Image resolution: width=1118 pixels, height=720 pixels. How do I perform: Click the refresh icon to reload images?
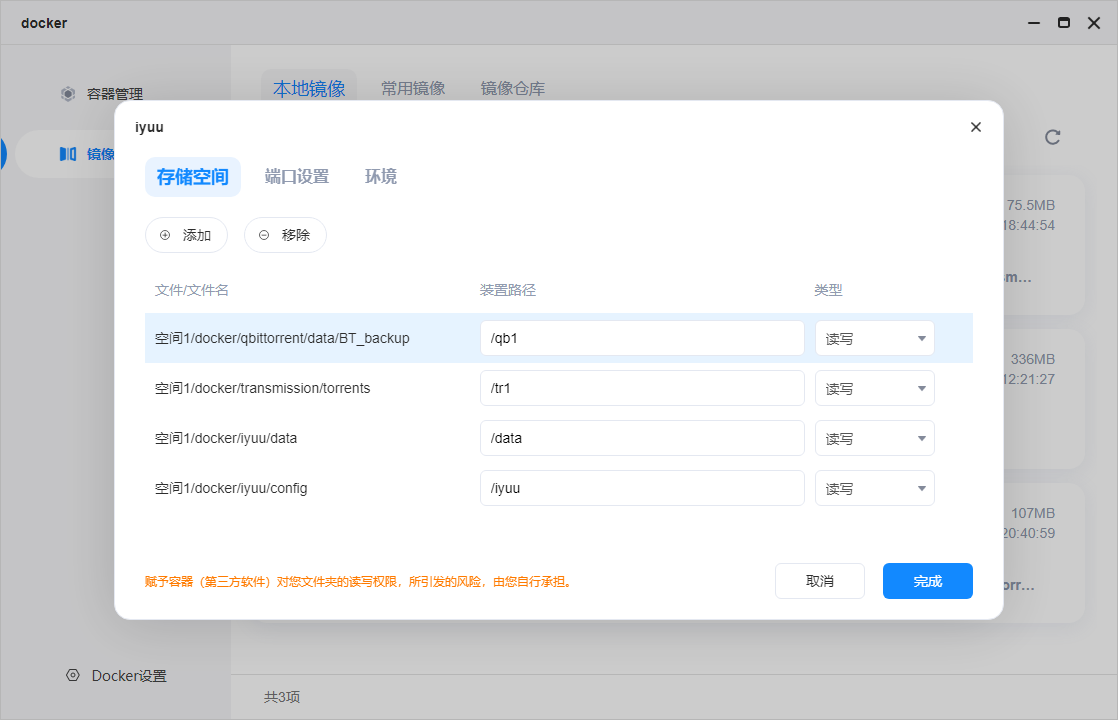[1052, 138]
